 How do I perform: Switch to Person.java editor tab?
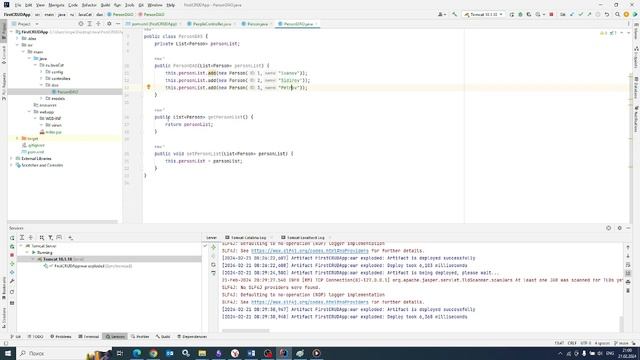(257, 24)
